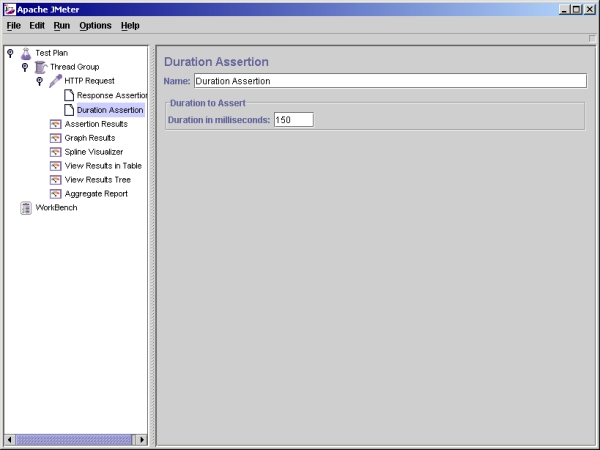600x450 pixels.
Task: Click the Test Plan flask icon
Action: pyautogui.click(x=26, y=53)
